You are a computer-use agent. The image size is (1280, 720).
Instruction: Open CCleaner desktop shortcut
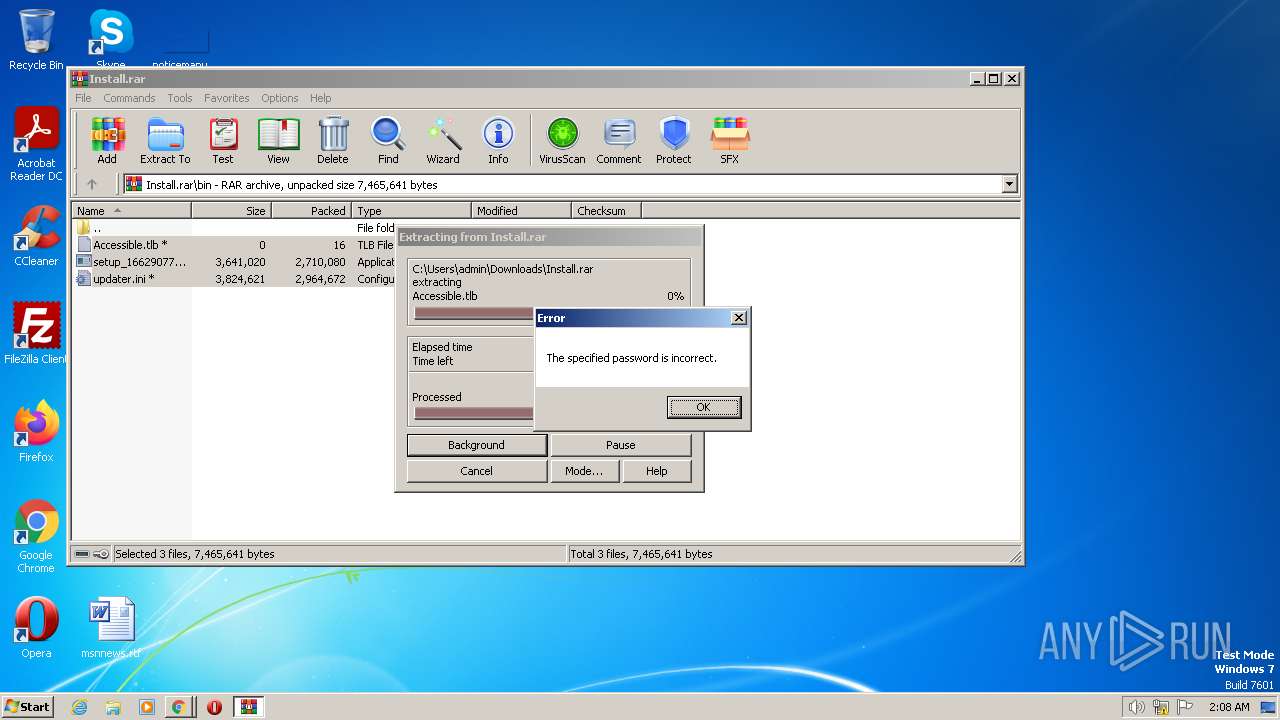tap(36, 236)
